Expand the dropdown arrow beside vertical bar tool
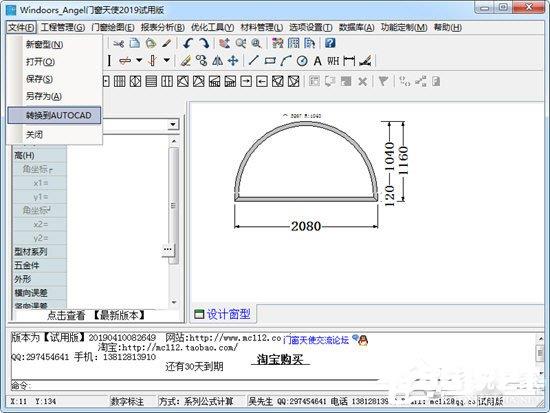Screen dimensions: 550x413 167,60
